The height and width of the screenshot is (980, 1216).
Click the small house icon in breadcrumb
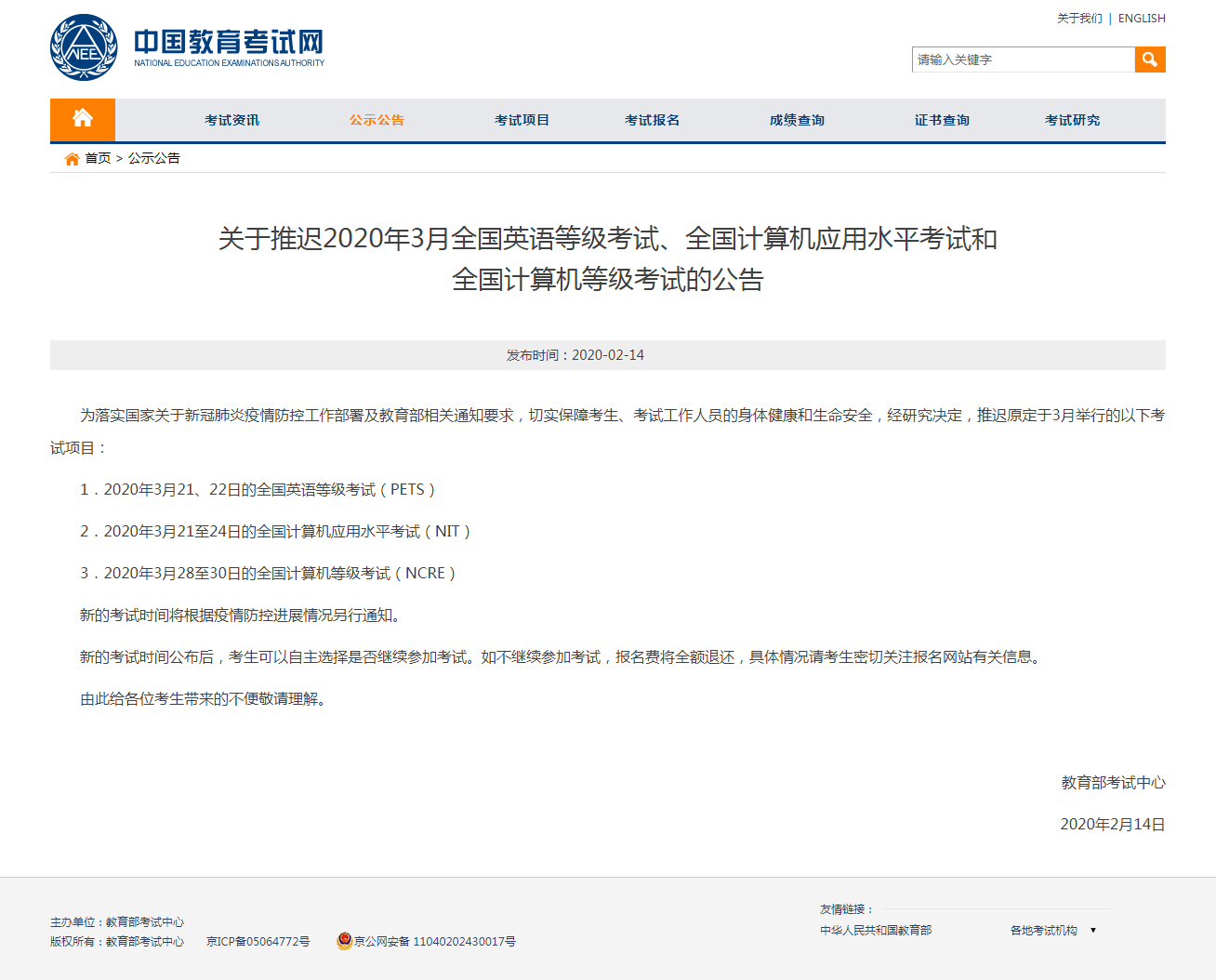click(72, 159)
